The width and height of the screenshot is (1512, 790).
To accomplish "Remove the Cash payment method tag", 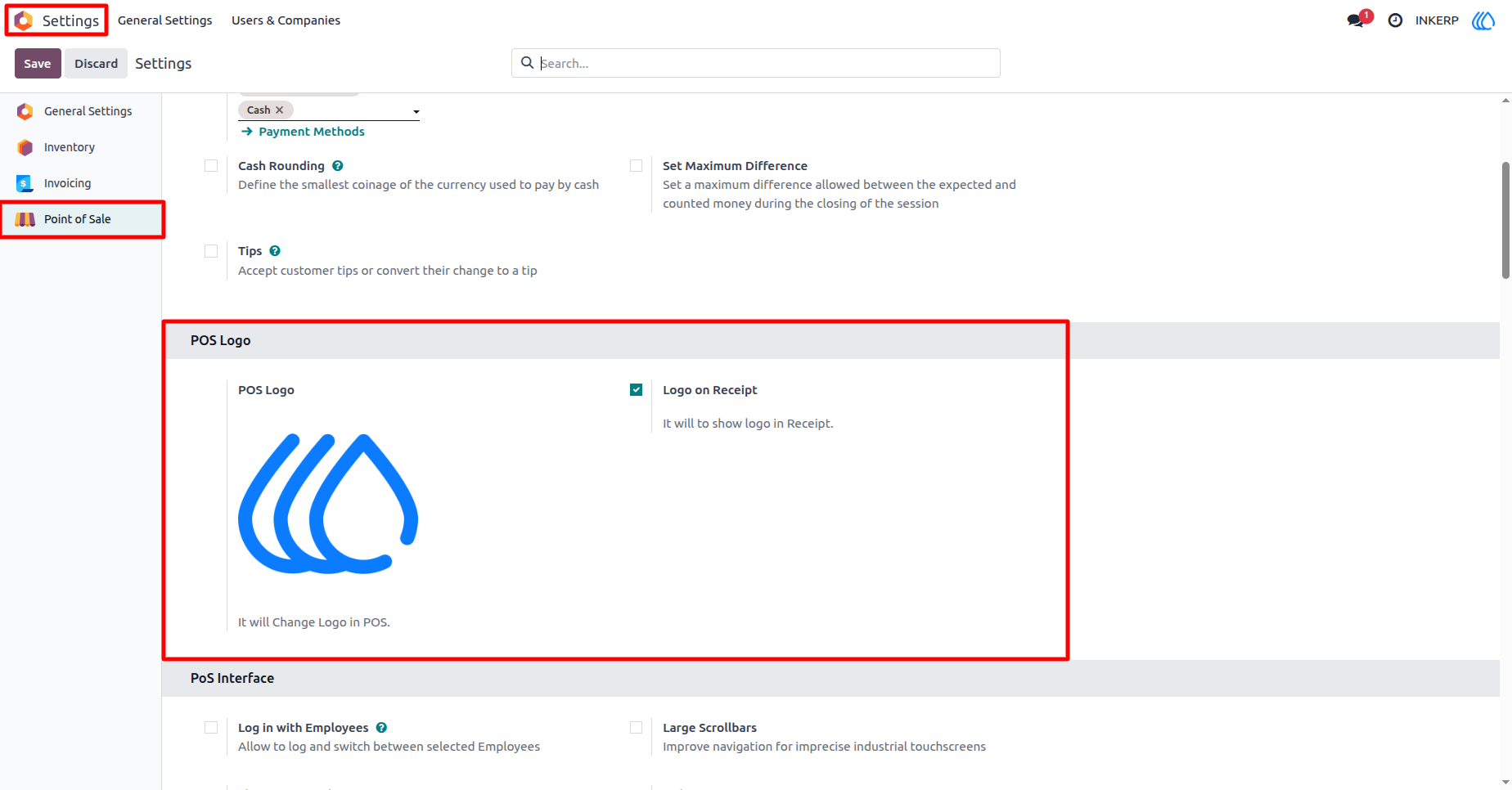I will (279, 110).
